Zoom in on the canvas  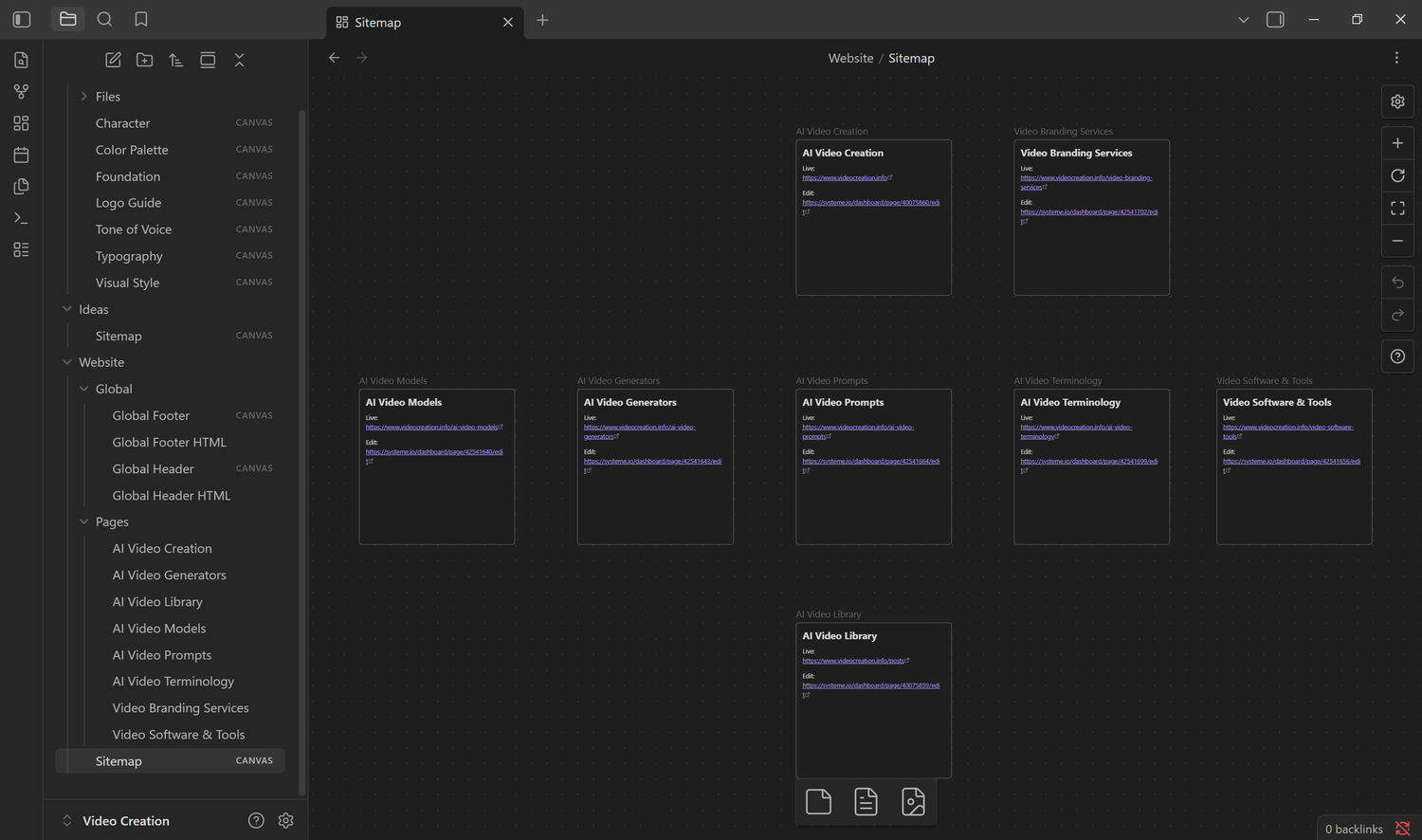tap(1397, 143)
